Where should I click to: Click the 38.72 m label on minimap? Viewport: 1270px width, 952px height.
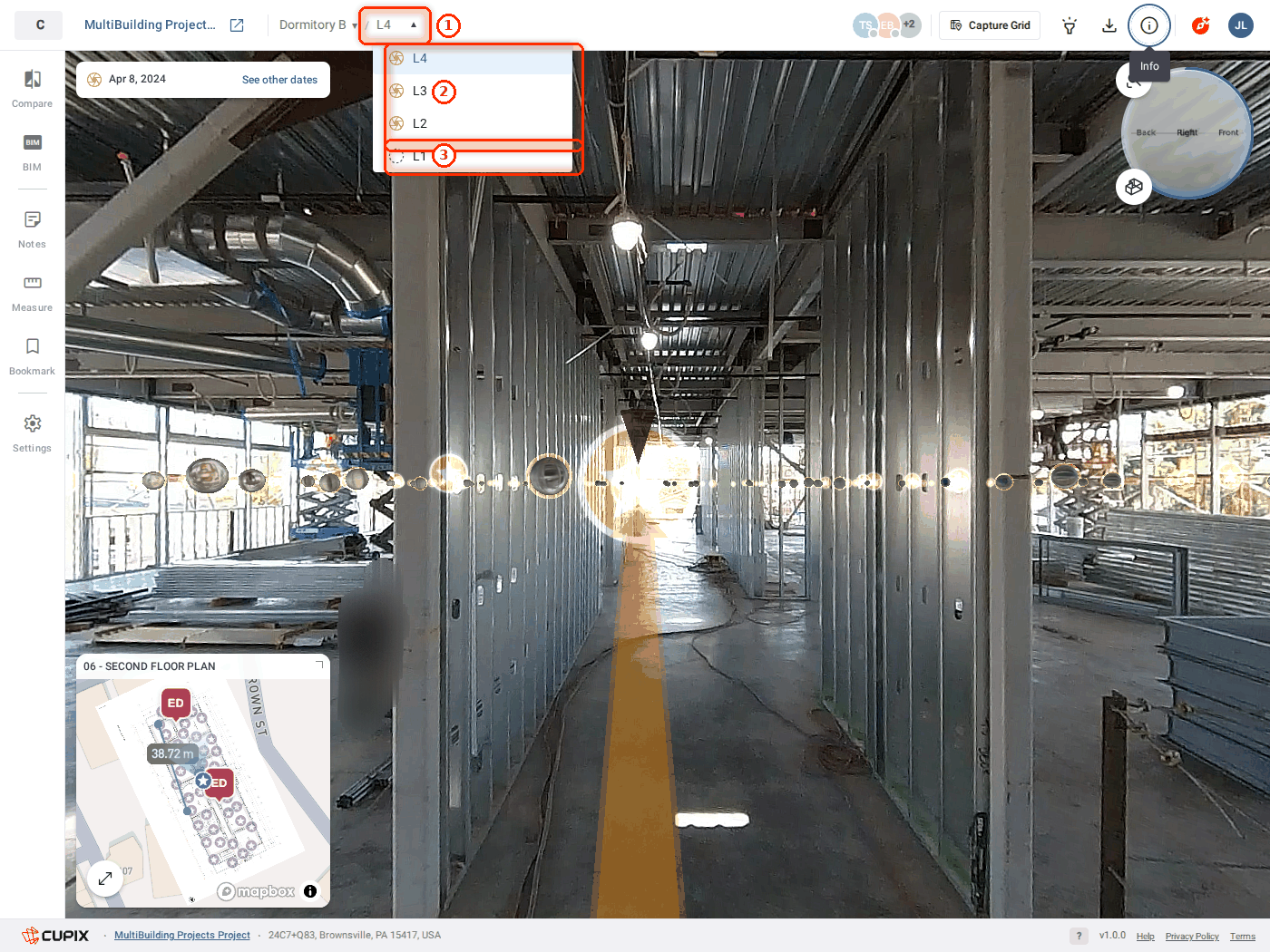point(172,753)
